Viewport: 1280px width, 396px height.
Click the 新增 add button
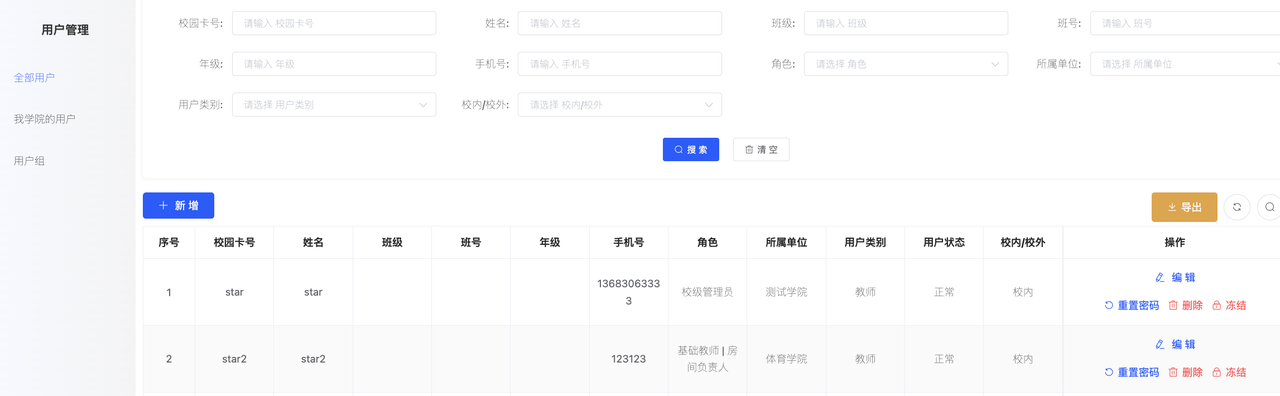(x=178, y=205)
